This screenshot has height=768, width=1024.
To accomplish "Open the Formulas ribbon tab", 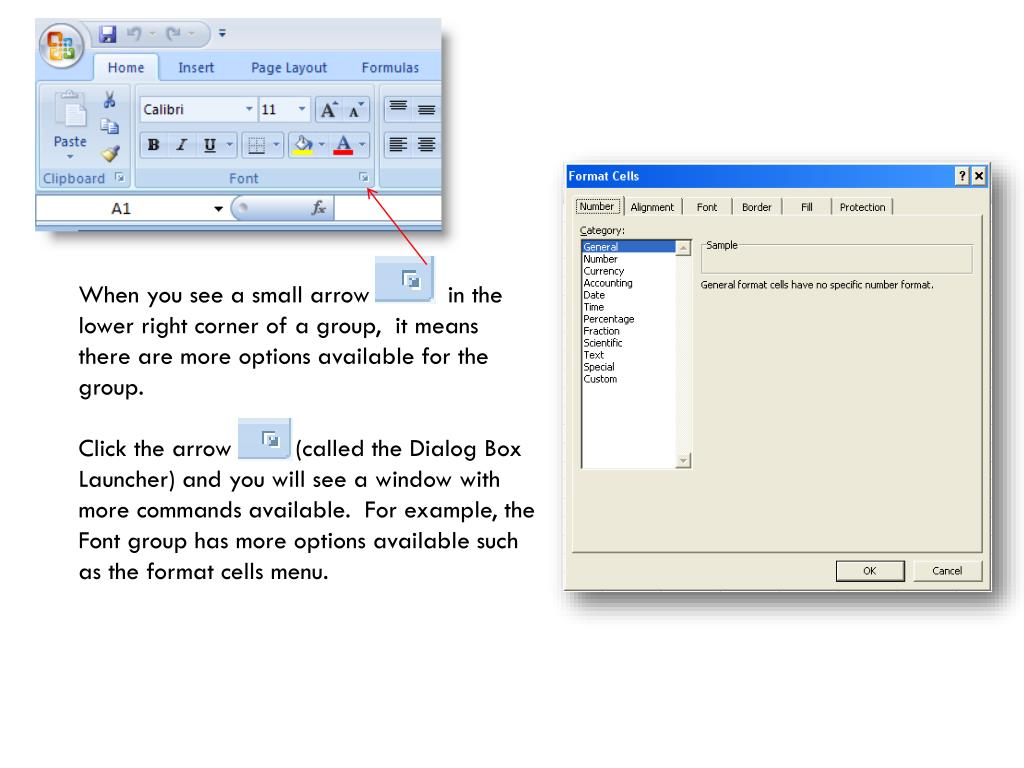I will click(x=391, y=67).
